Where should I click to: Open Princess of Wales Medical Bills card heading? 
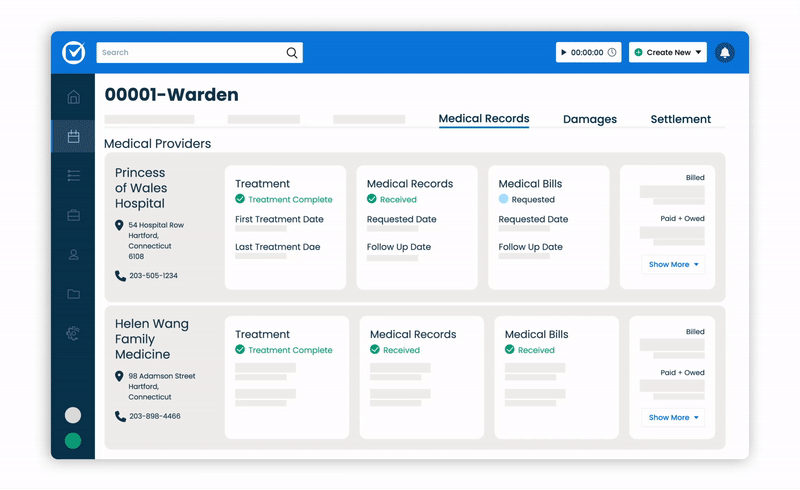coord(530,184)
